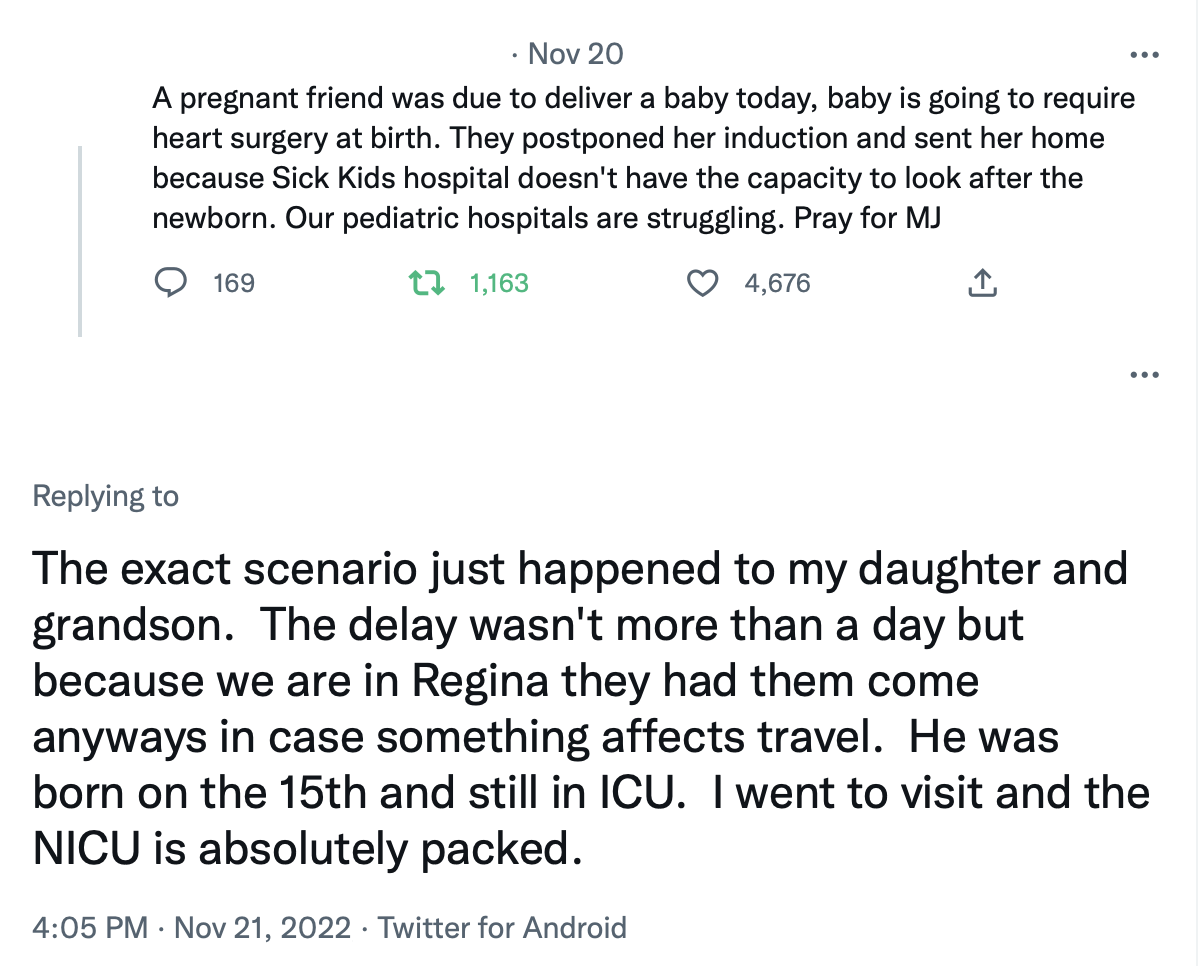1200x966 pixels.
Task: Click the reply bubble icon beside 169
Action: click(x=172, y=284)
